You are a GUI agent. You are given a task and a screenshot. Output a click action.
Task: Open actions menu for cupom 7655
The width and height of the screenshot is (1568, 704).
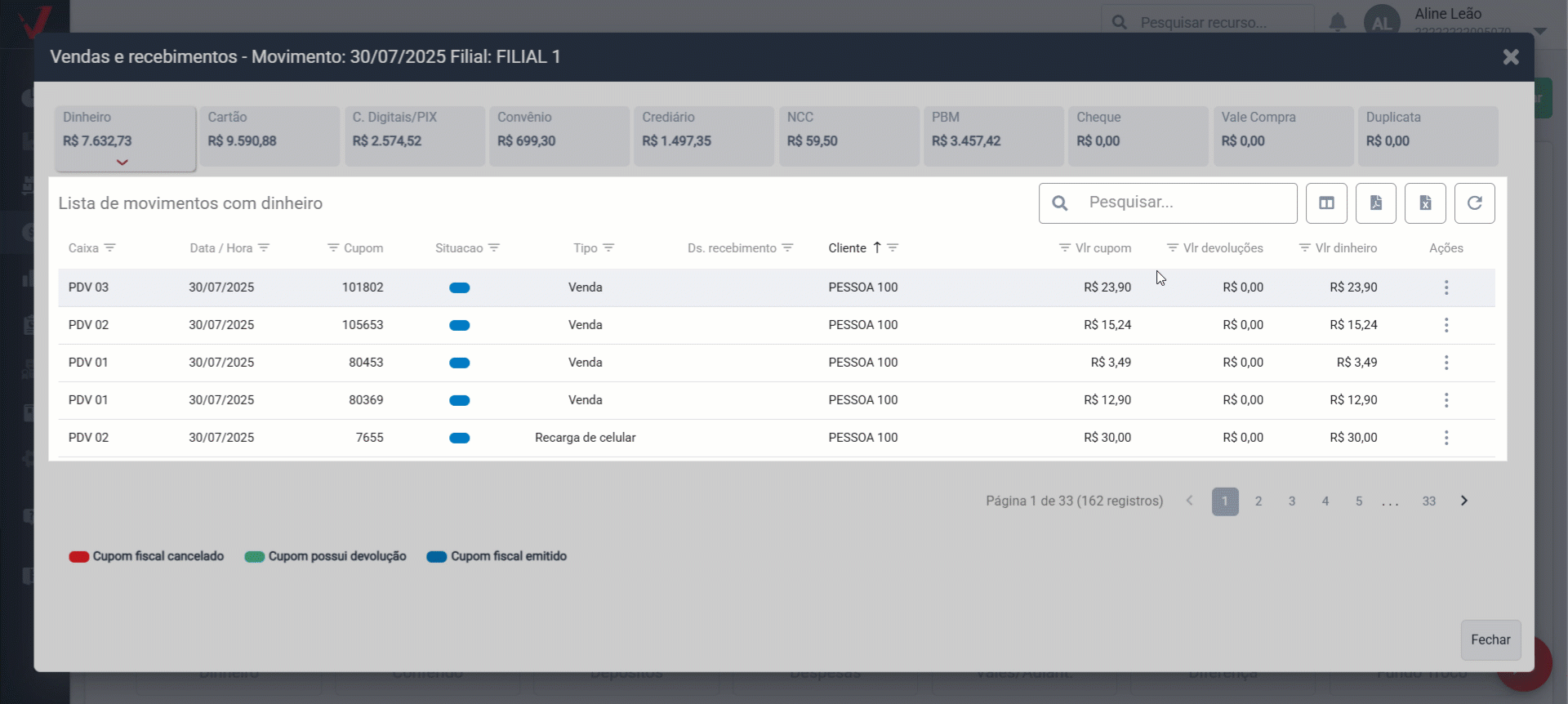[x=1446, y=438]
